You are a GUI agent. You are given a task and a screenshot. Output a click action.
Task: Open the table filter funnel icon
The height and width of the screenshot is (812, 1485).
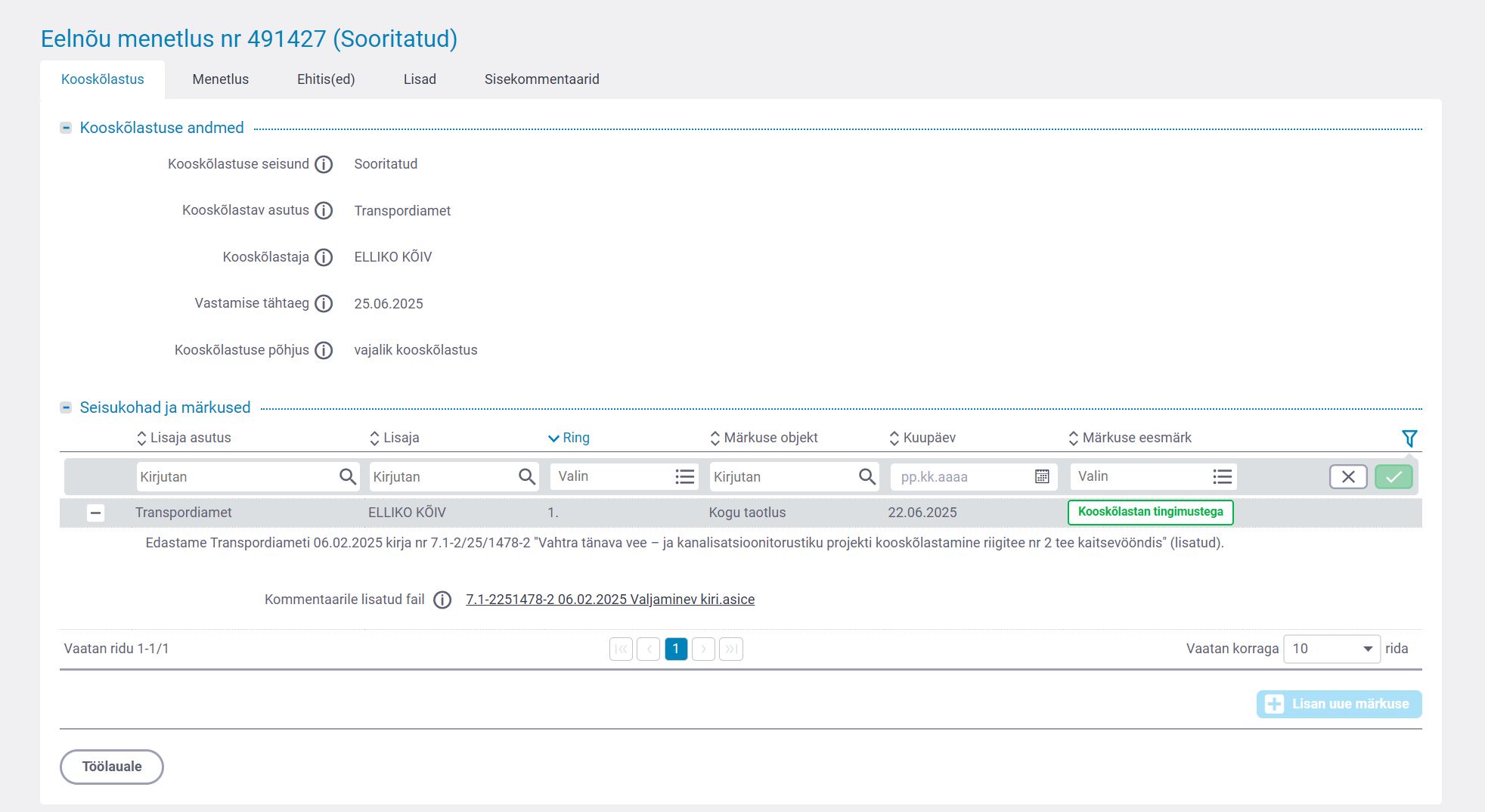point(1409,439)
